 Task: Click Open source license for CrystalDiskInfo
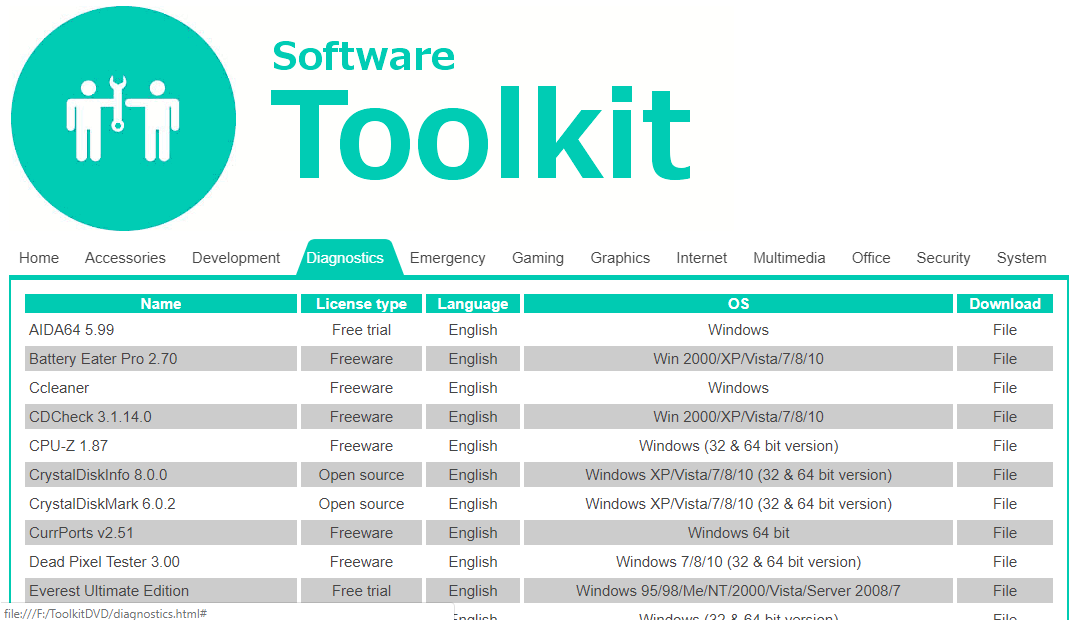click(x=362, y=475)
